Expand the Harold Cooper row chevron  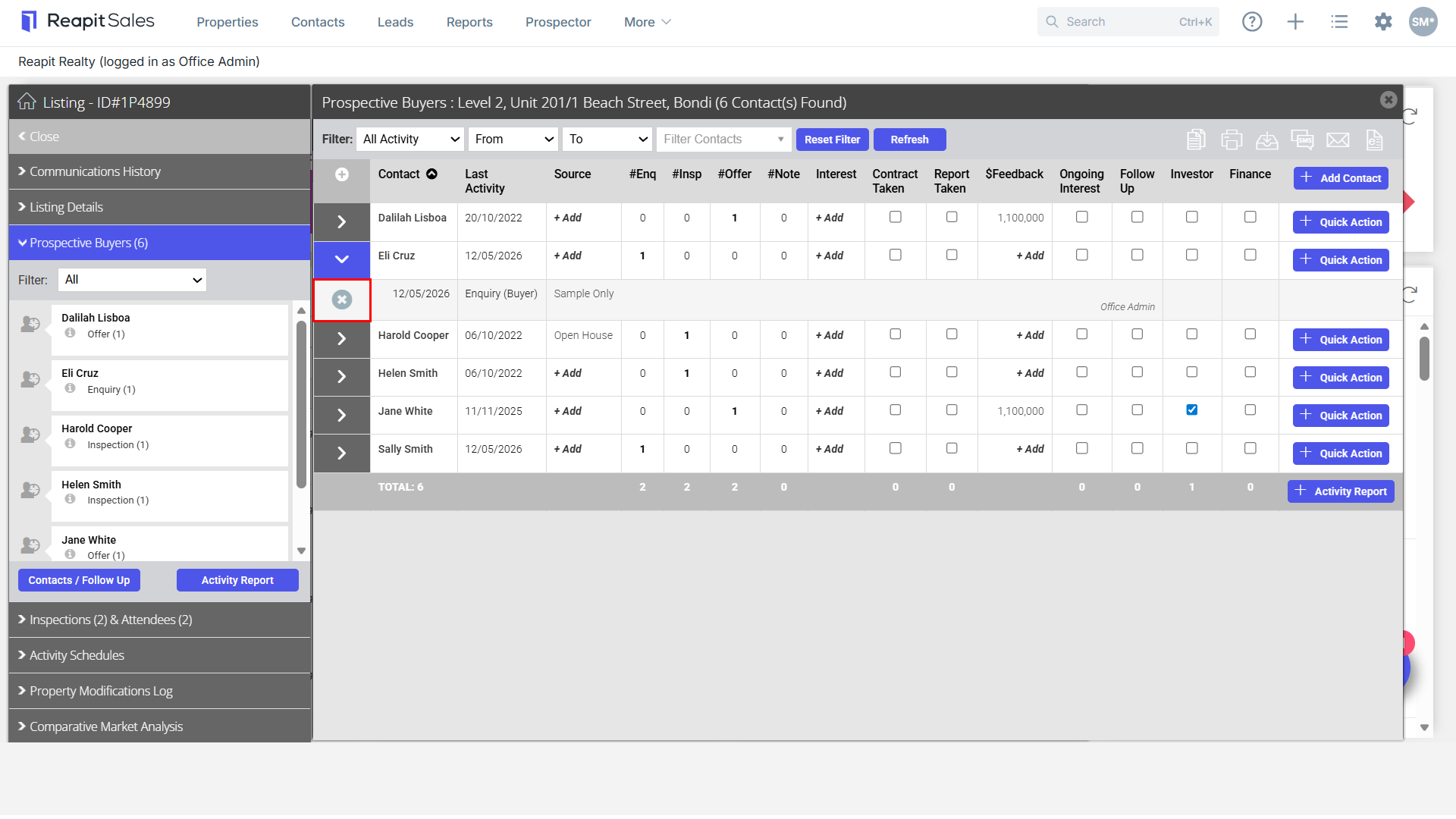tap(341, 339)
